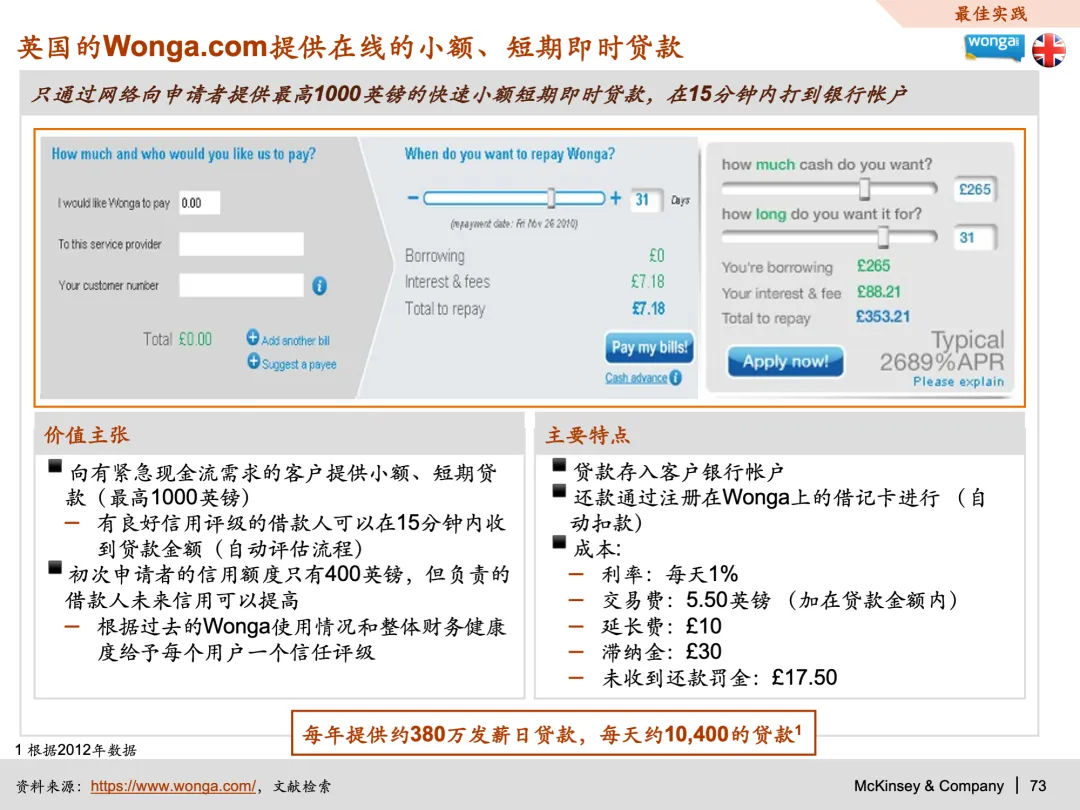The height and width of the screenshot is (810, 1080).
Task: Click the '利率: 每天1%' line
Action: click(x=669, y=574)
